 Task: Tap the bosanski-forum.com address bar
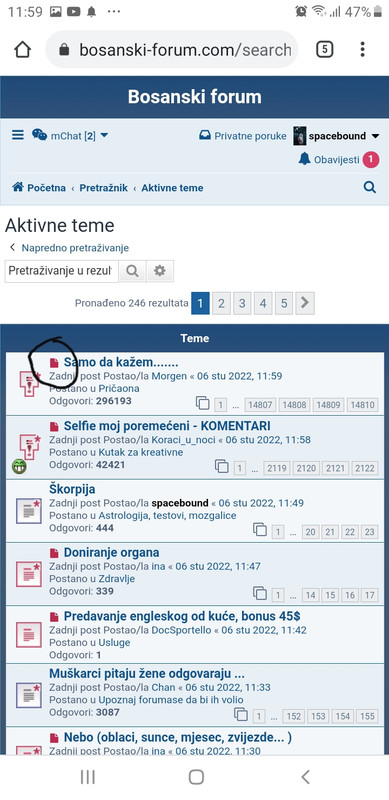tap(172, 49)
